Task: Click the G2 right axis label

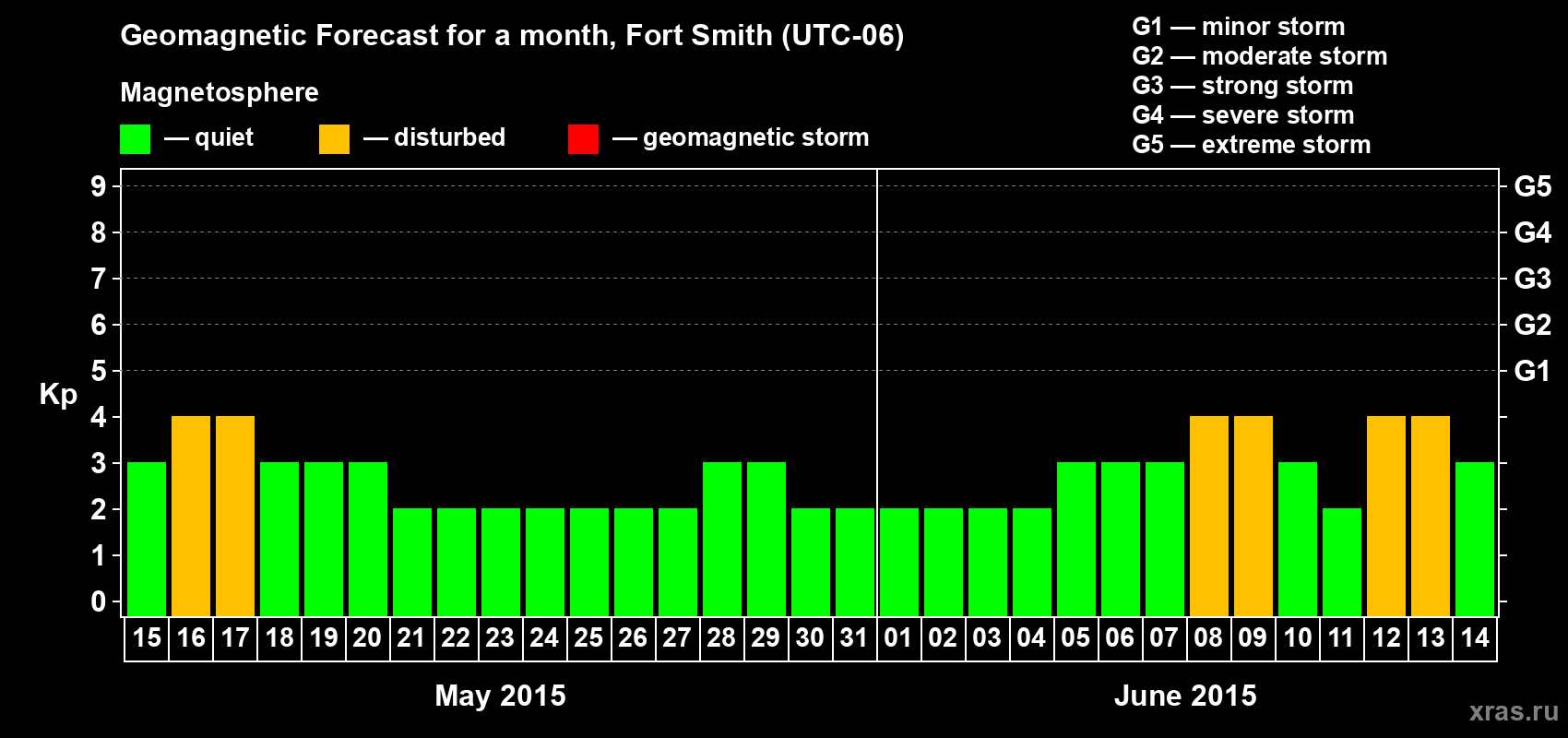Action: pos(1533,325)
